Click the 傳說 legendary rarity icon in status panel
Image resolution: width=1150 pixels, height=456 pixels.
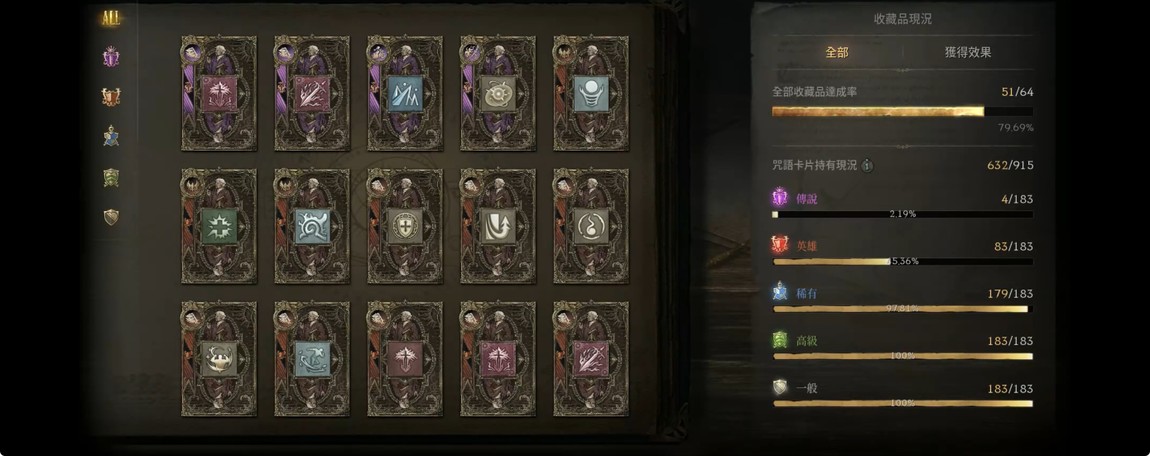pos(780,199)
